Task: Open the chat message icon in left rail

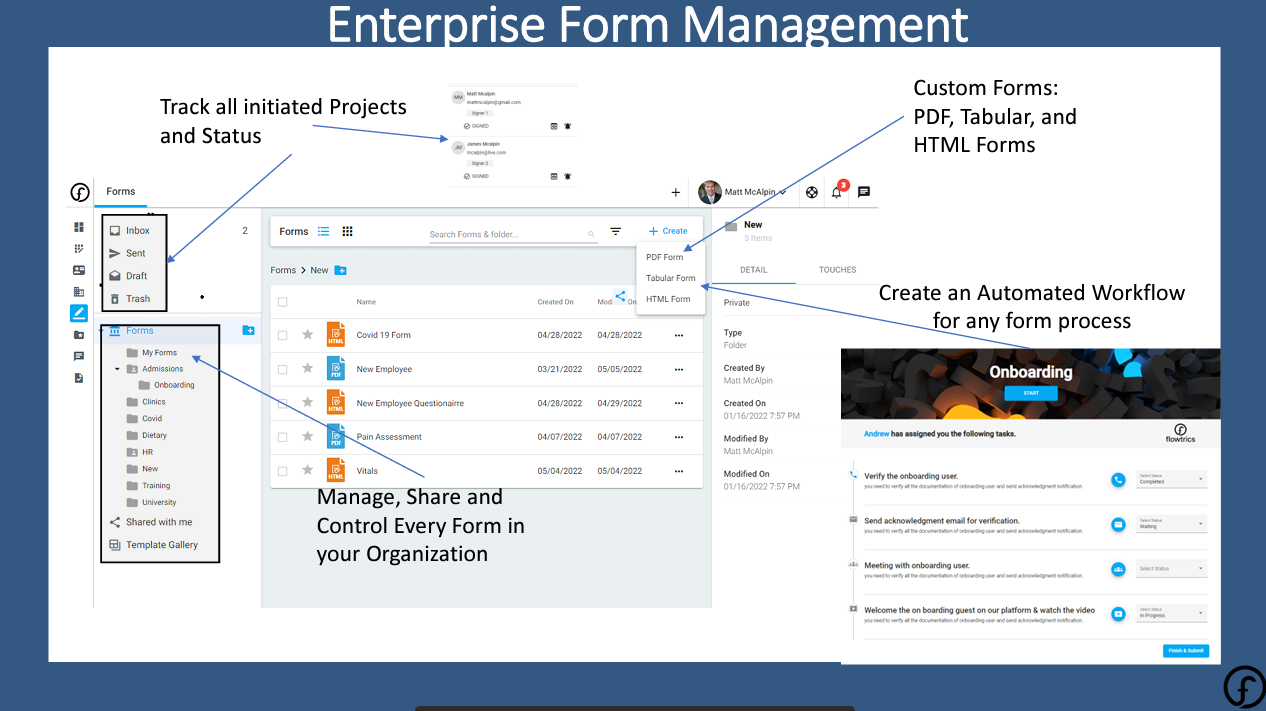Action: [79, 356]
